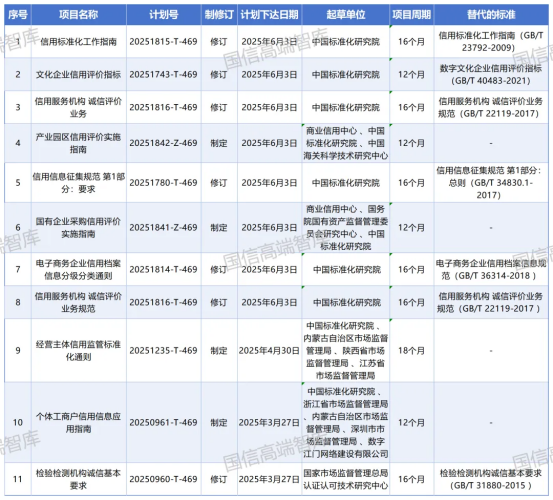Select drafting unit cell with 国务院国有资产监督管理委员会研究中心
553x500 pixels.
346,228
